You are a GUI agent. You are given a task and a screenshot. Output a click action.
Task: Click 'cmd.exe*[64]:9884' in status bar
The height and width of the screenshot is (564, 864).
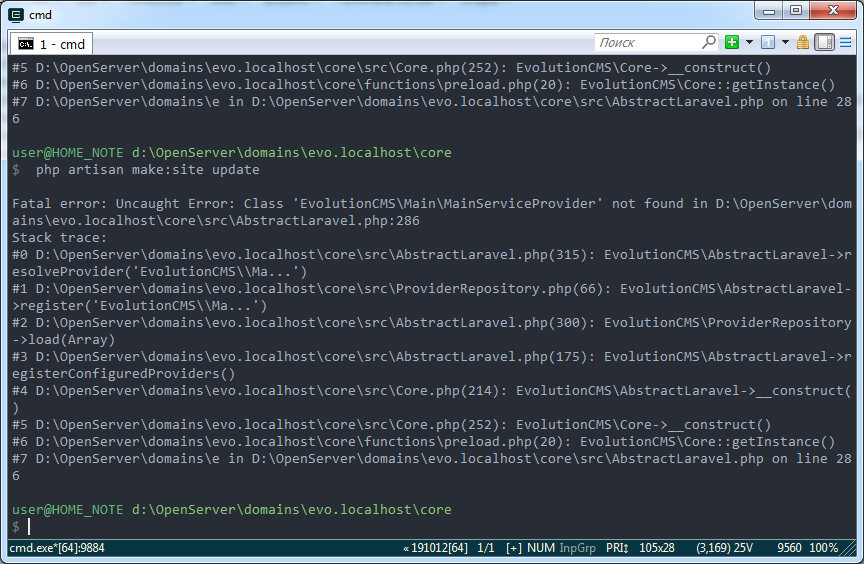(x=57, y=548)
